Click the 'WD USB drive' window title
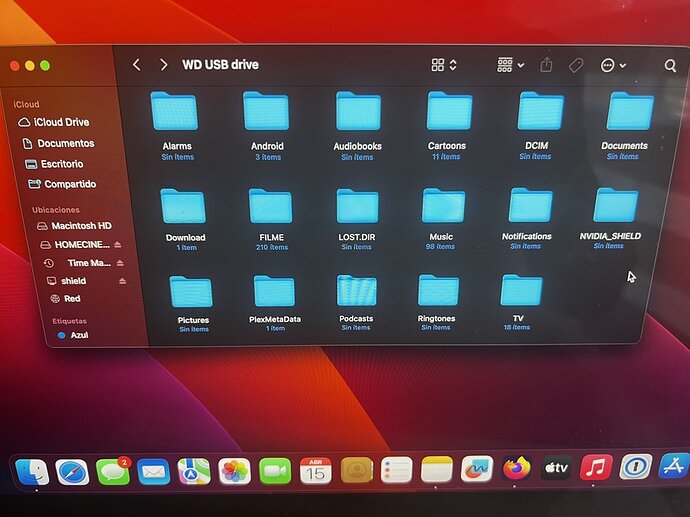The image size is (690, 517). 220,65
